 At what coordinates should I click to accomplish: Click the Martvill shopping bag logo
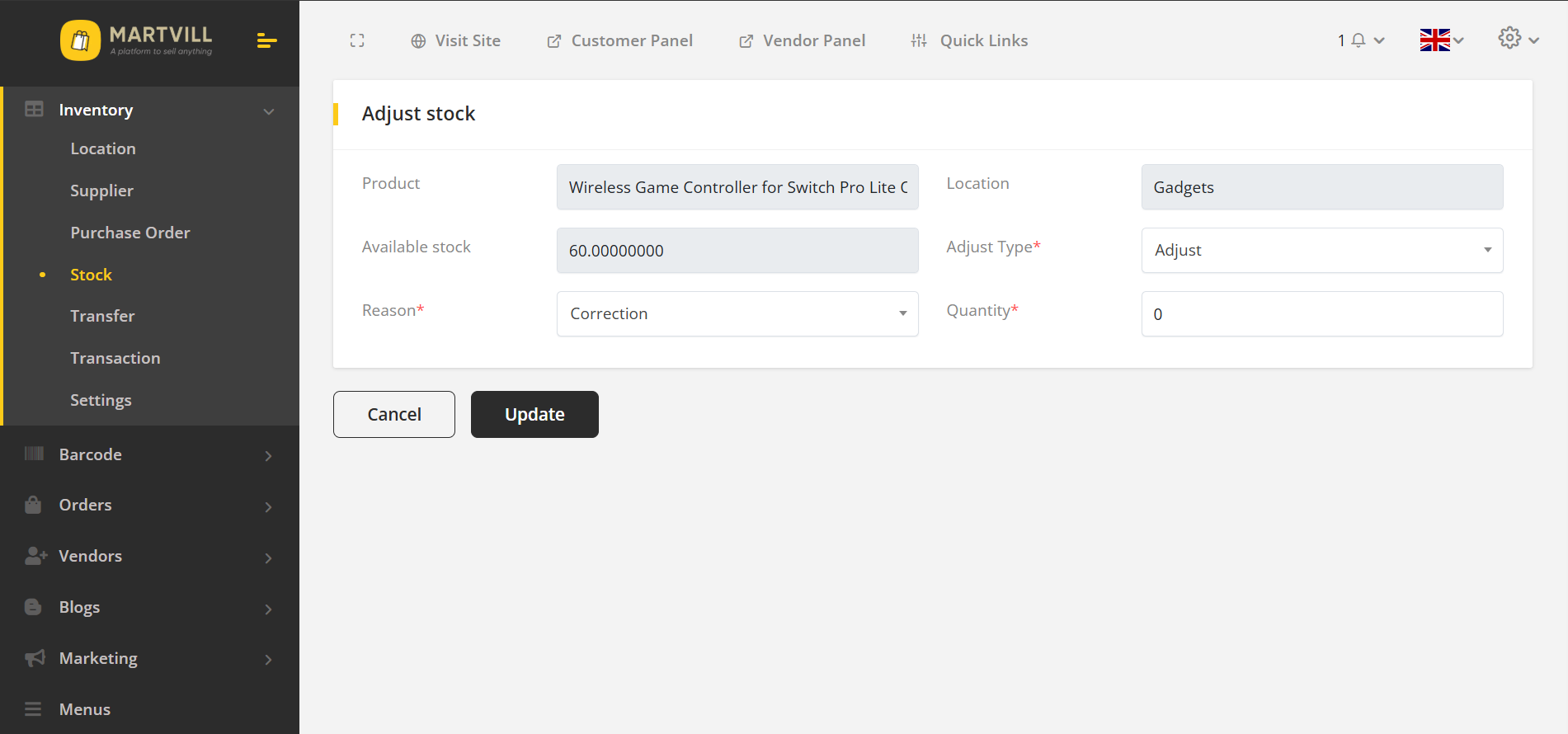coord(80,40)
